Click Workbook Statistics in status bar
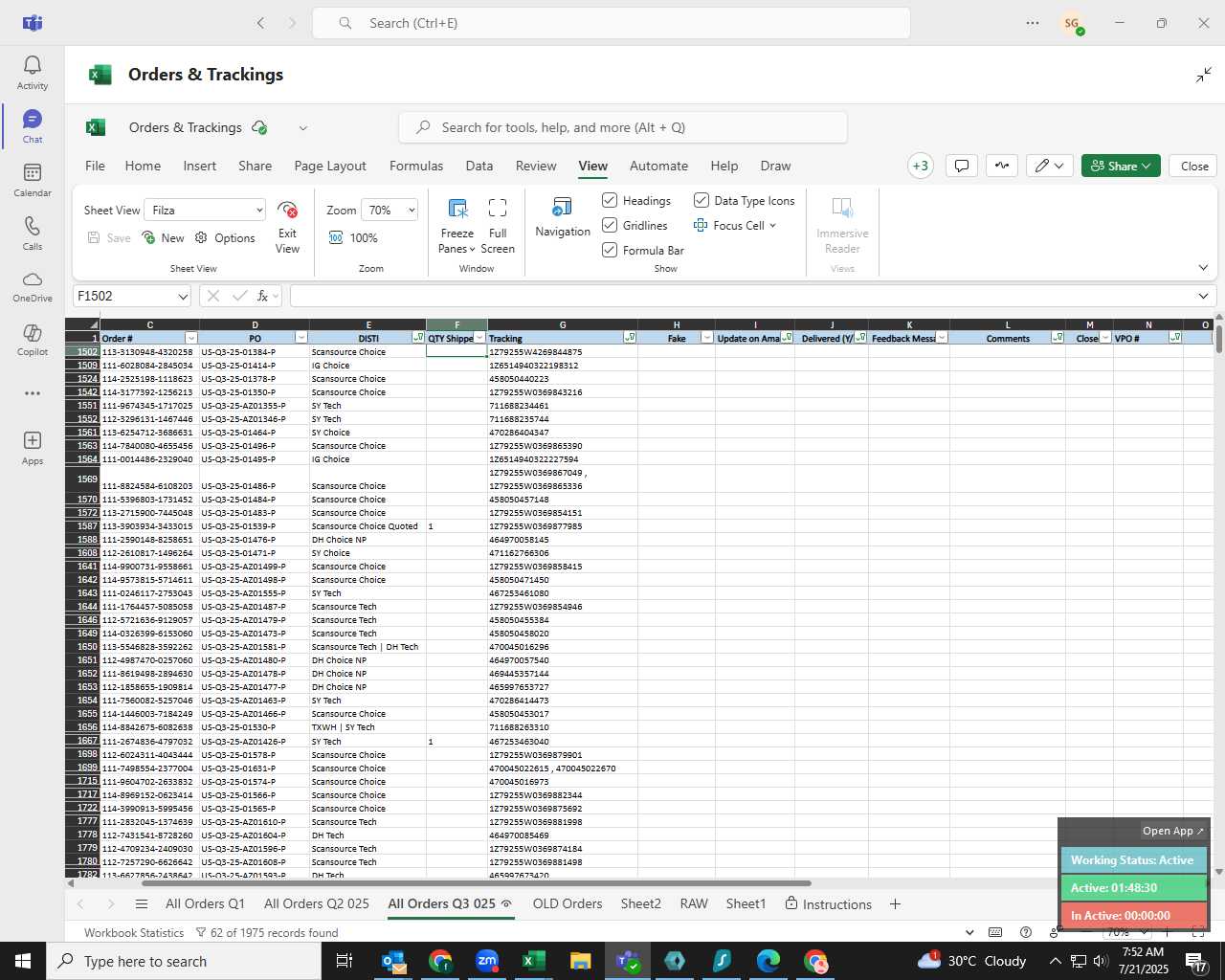 click(x=134, y=932)
